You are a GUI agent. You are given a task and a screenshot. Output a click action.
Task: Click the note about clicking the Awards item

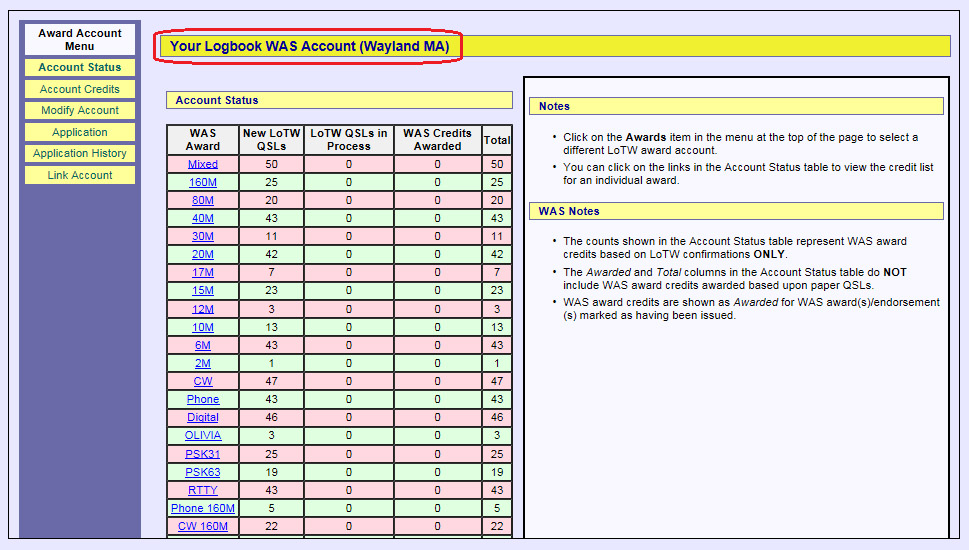[x=740, y=143]
